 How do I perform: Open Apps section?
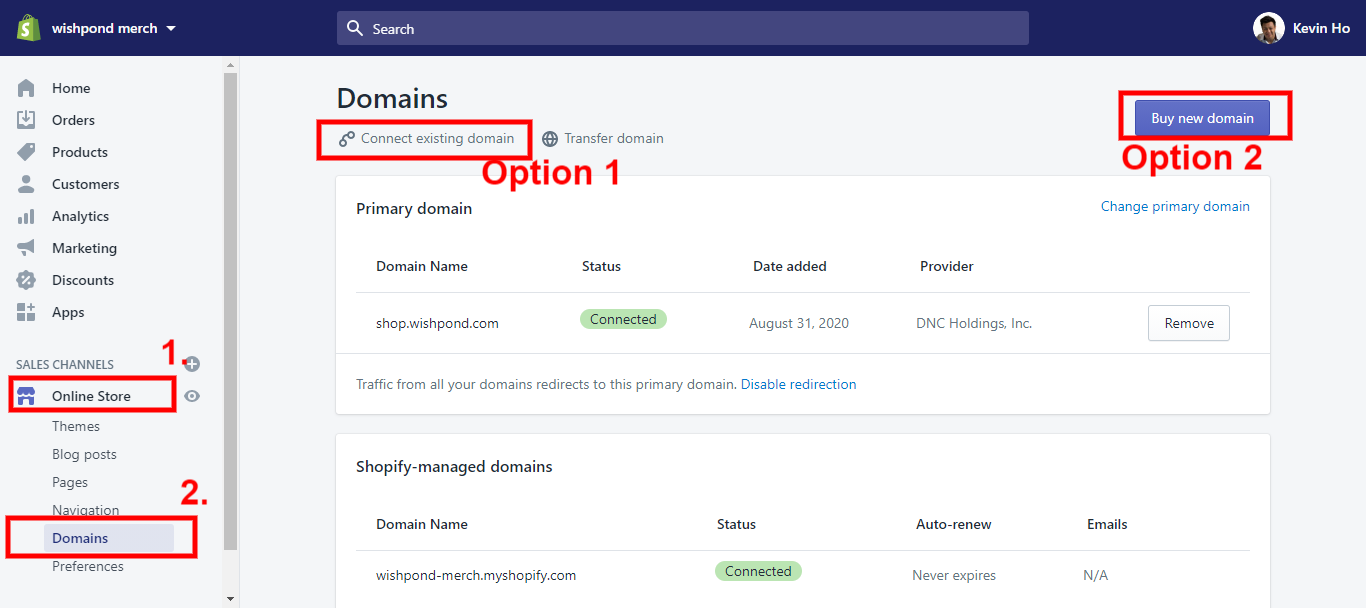pos(68,312)
